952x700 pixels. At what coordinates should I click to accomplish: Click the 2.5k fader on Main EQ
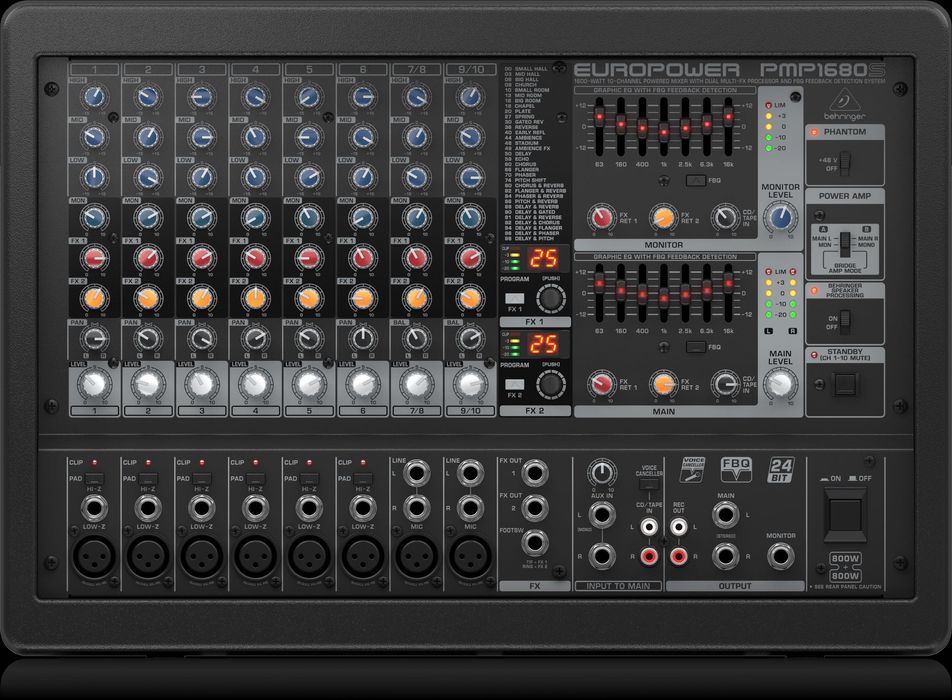(x=685, y=294)
